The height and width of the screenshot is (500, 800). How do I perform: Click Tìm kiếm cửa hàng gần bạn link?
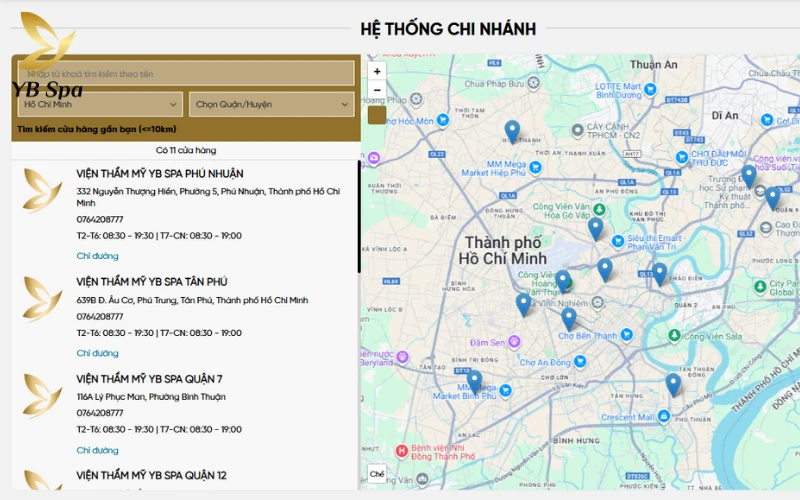point(97,129)
